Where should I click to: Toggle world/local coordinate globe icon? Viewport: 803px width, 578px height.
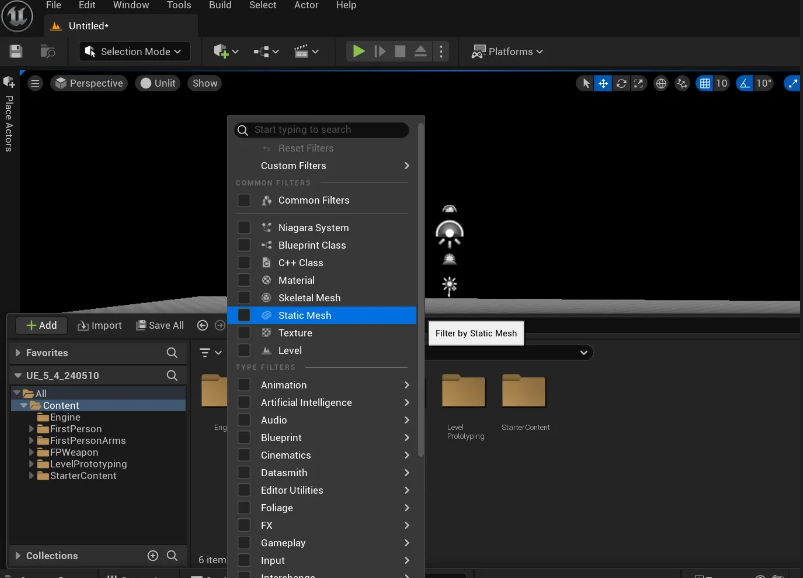click(661, 83)
